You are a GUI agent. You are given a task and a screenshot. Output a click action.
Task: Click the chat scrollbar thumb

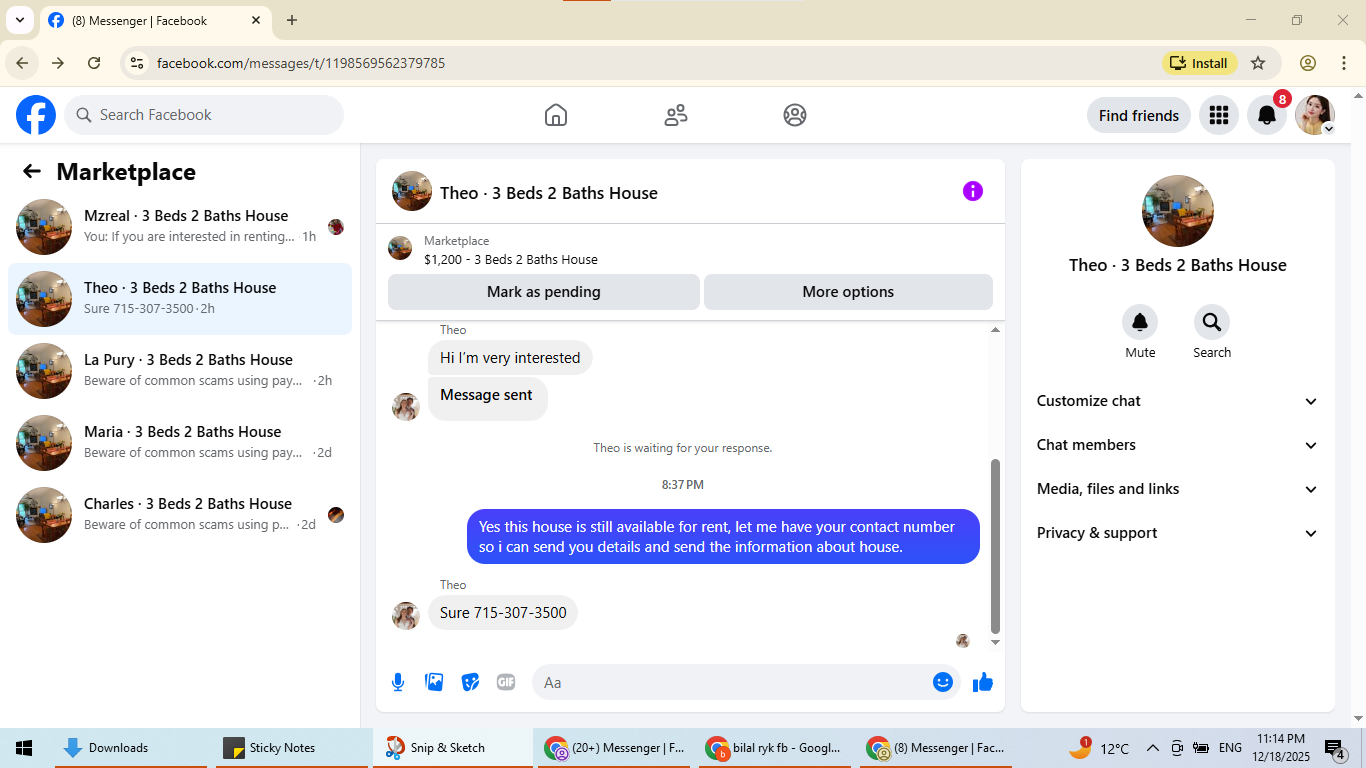click(x=995, y=547)
